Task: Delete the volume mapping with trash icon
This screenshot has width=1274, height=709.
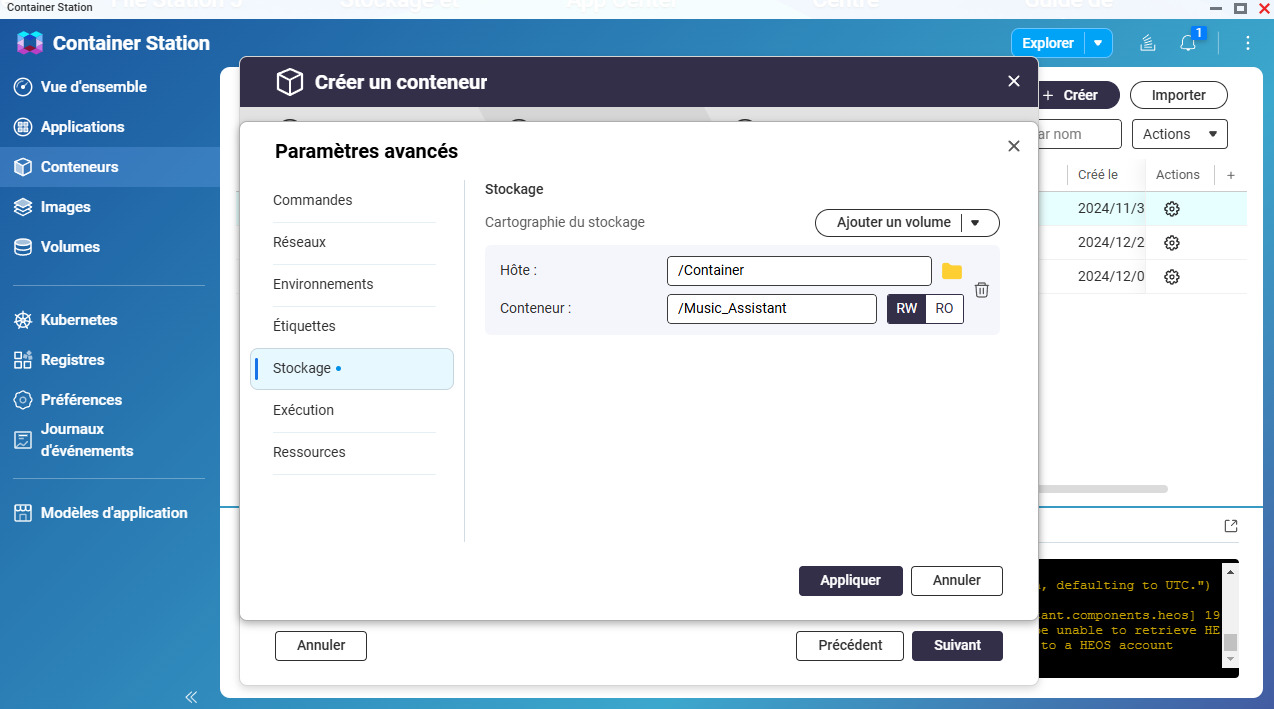Action: click(x=982, y=290)
